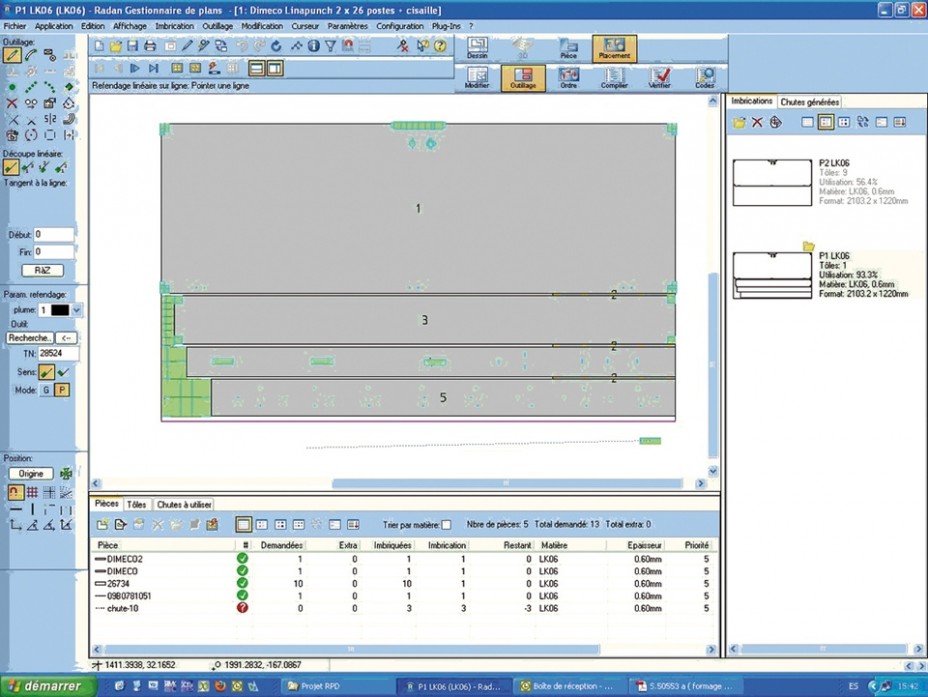Open the Outillage menu

pyautogui.click(x=218, y=26)
